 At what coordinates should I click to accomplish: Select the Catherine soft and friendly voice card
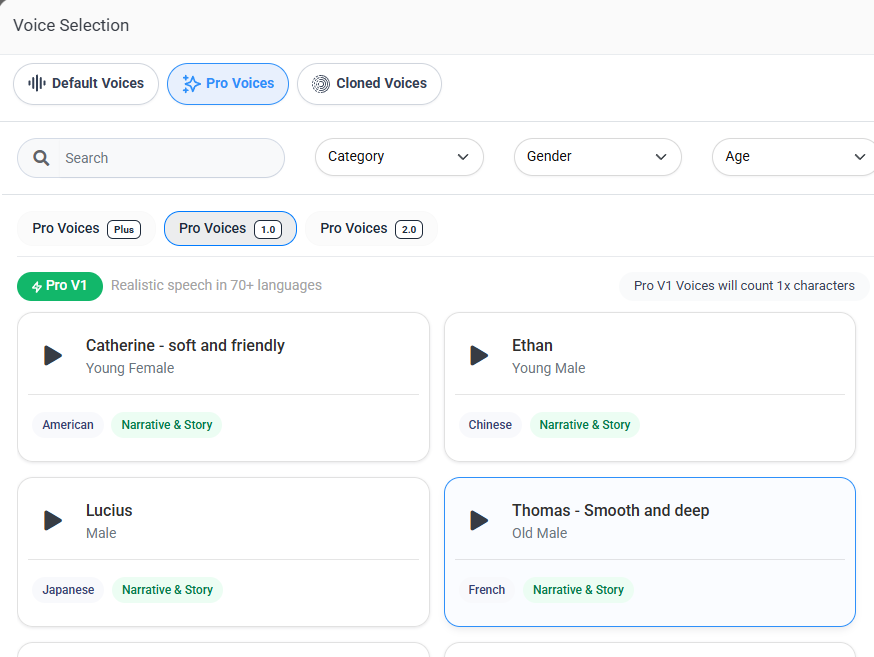coord(224,387)
